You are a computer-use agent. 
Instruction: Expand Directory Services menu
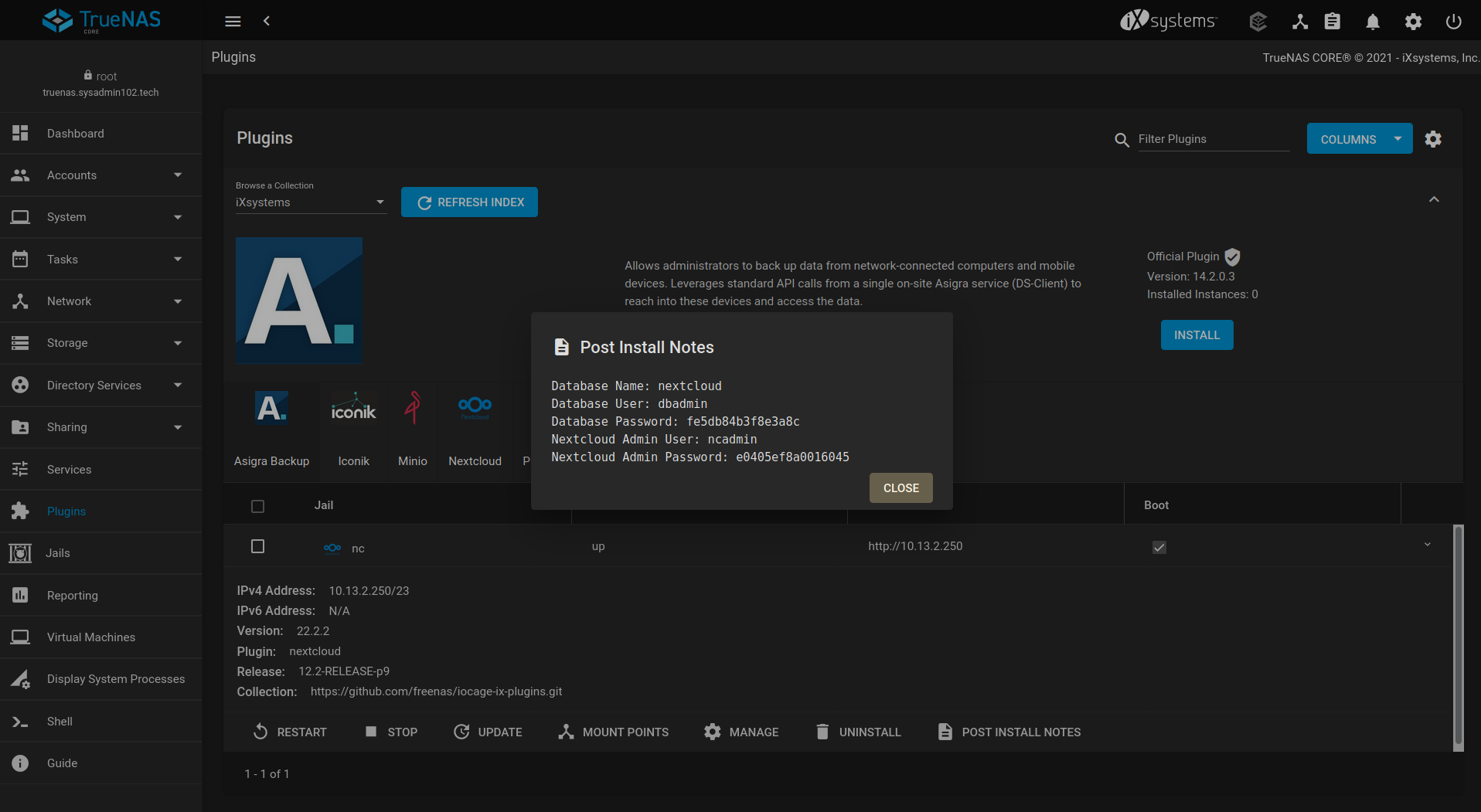101,386
